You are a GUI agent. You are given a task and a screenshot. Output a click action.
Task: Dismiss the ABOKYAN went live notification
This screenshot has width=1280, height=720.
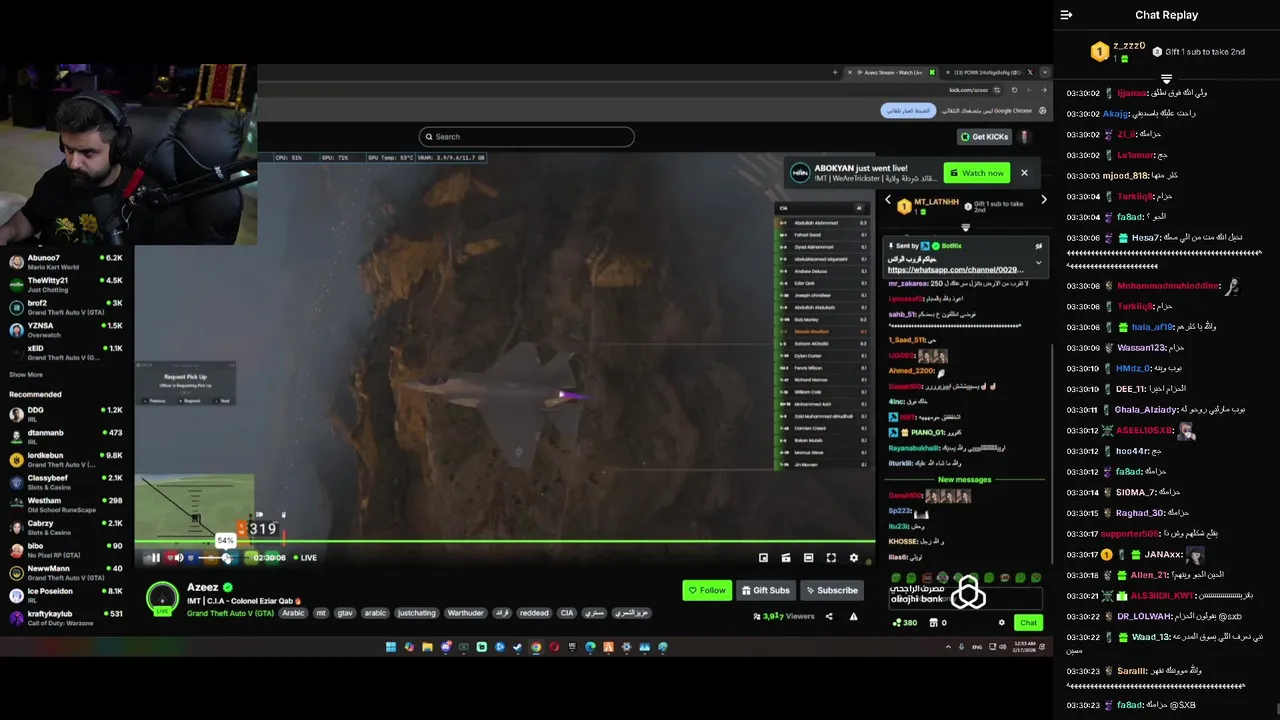pyautogui.click(x=1024, y=173)
